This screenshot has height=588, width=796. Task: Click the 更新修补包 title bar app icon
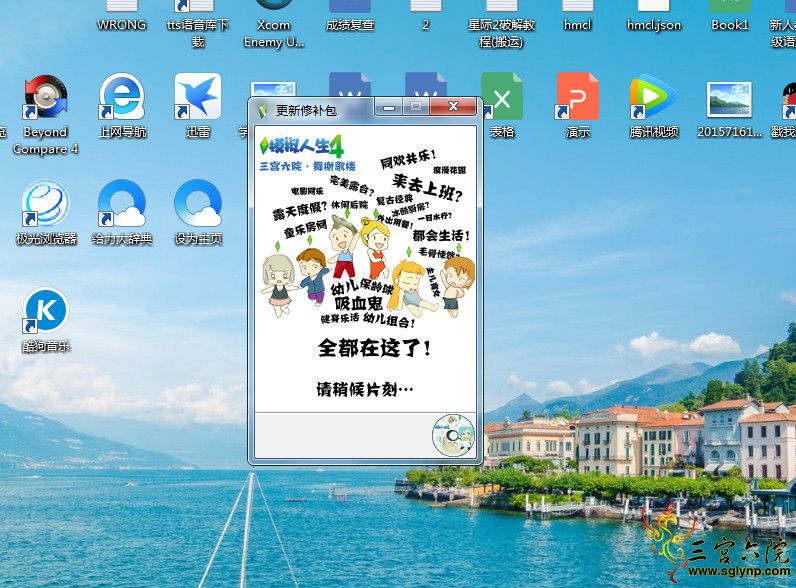[262, 110]
